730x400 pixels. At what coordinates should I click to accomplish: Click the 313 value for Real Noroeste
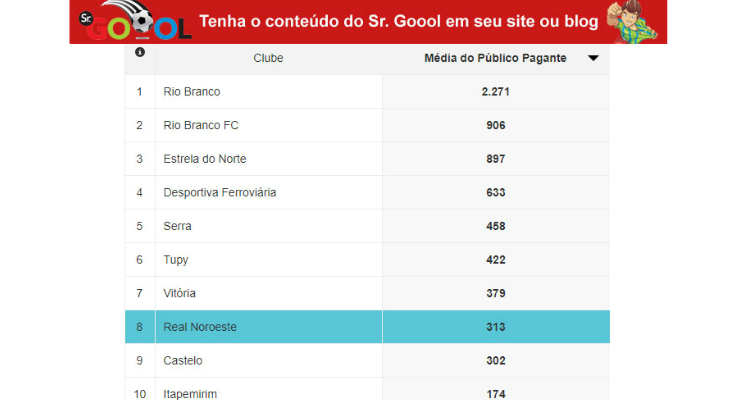496,327
